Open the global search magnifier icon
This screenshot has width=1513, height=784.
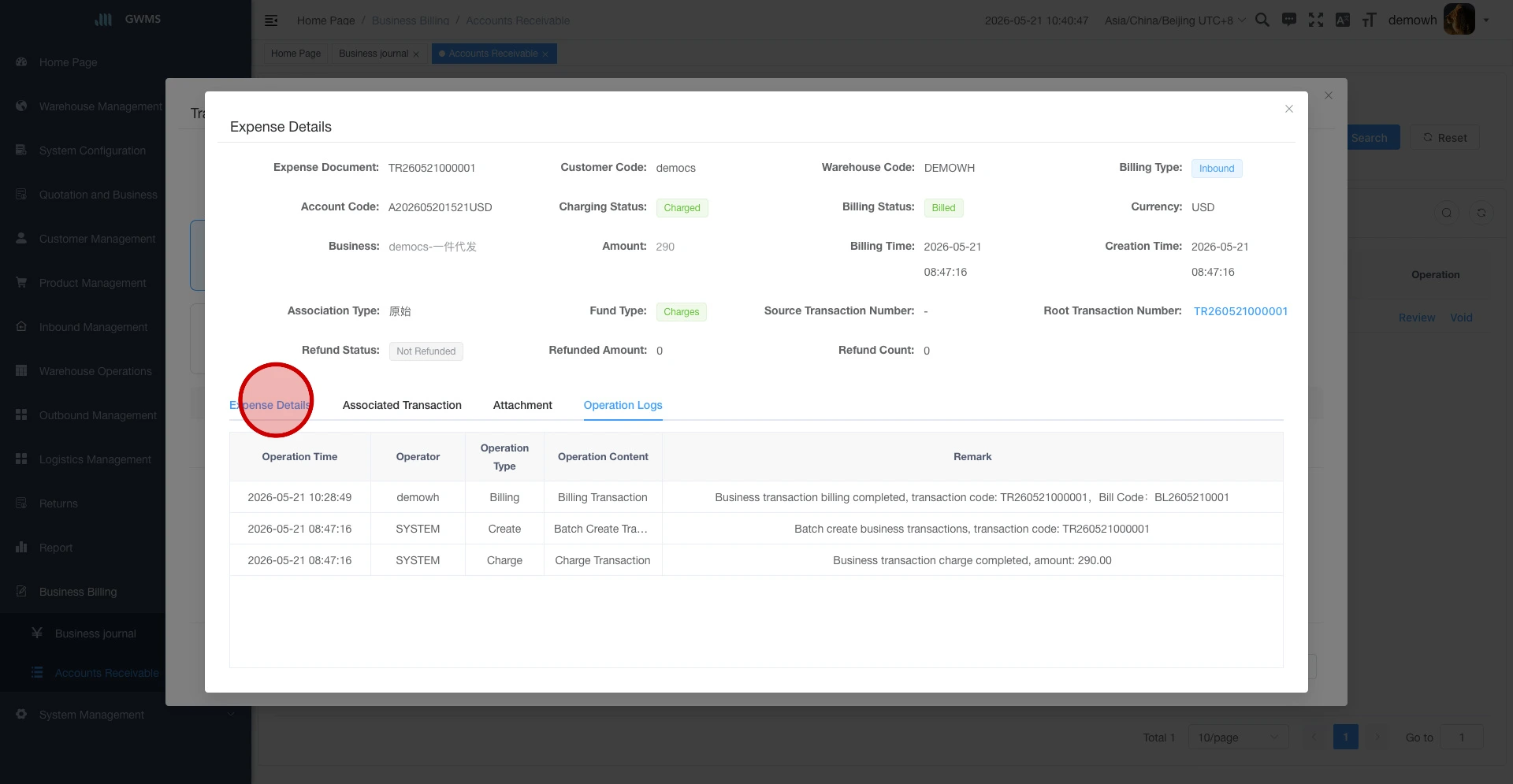coord(1262,20)
